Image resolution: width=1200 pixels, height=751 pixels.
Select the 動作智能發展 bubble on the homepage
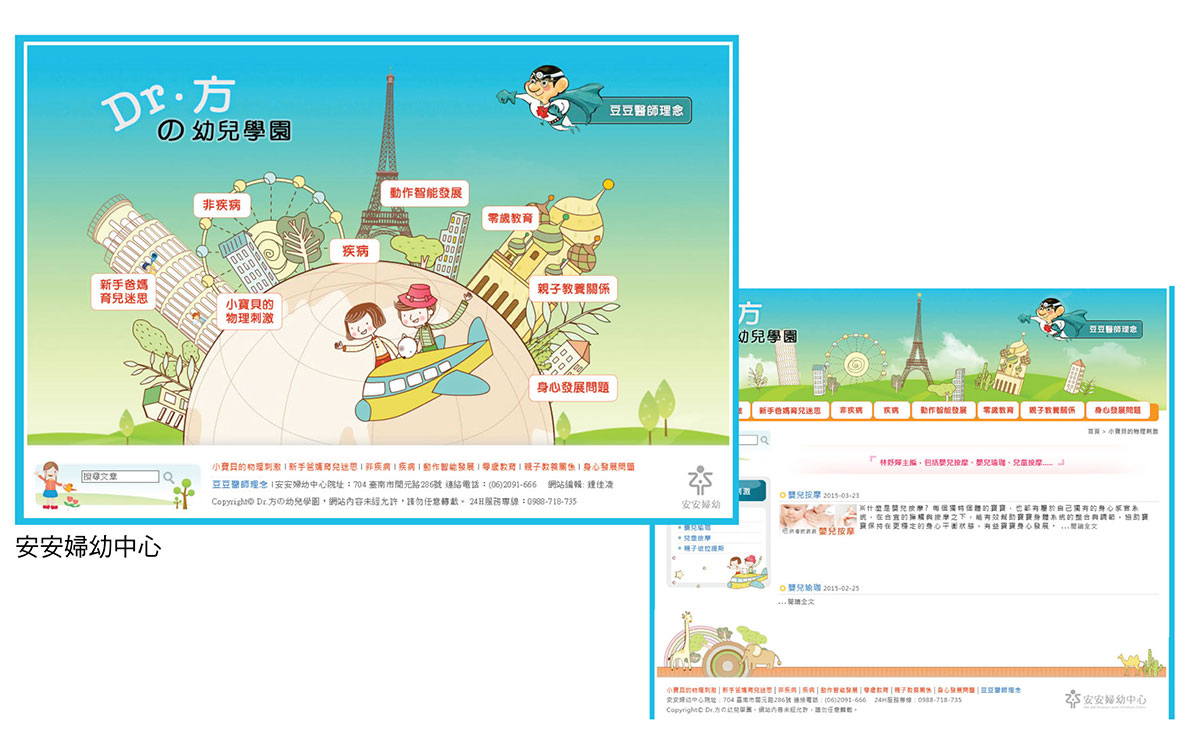tap(424, 193)
